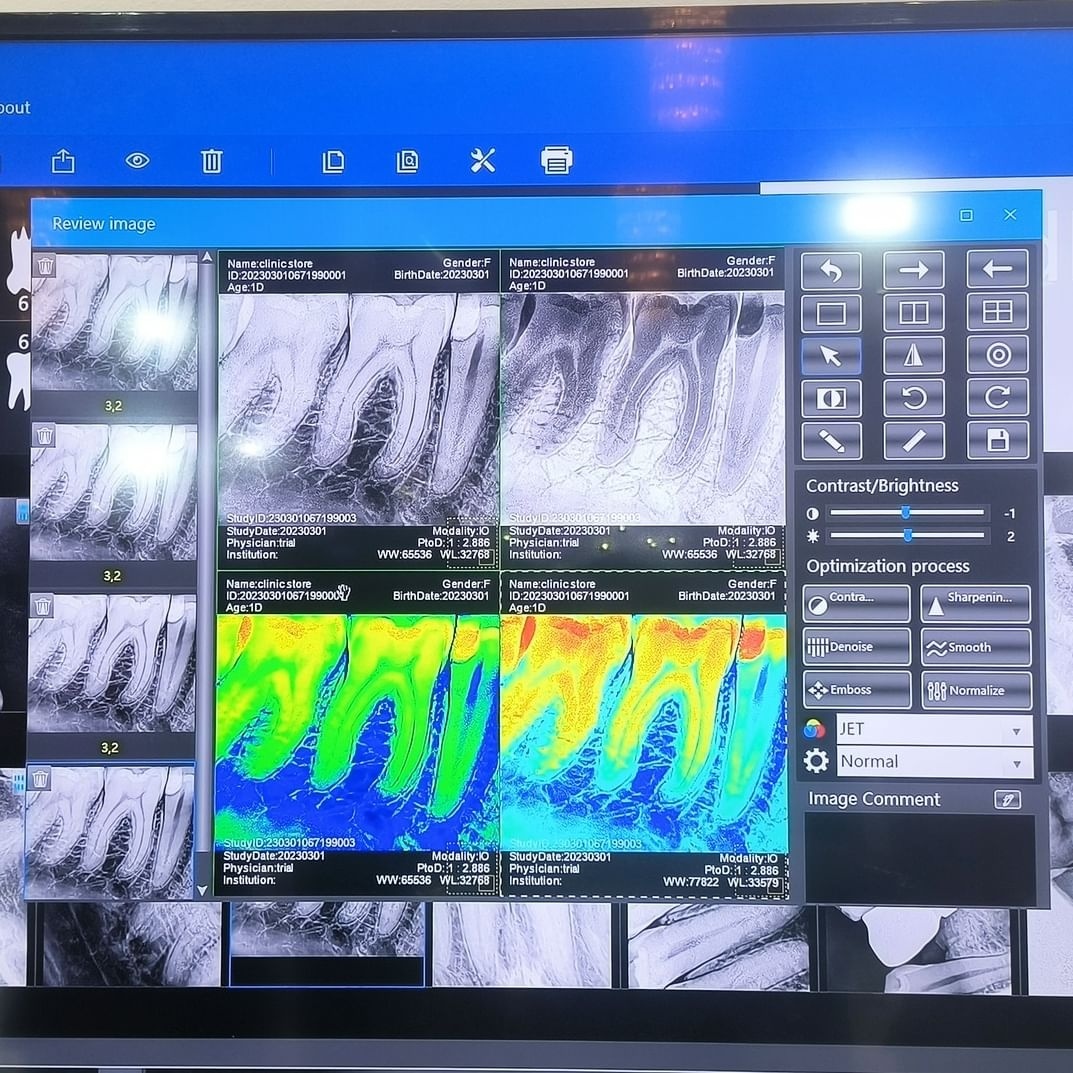Image resolution: width=1073 pixels, height=1073 pixels.
Task: Apply the Denoise filter button
Action: [856, 647]
